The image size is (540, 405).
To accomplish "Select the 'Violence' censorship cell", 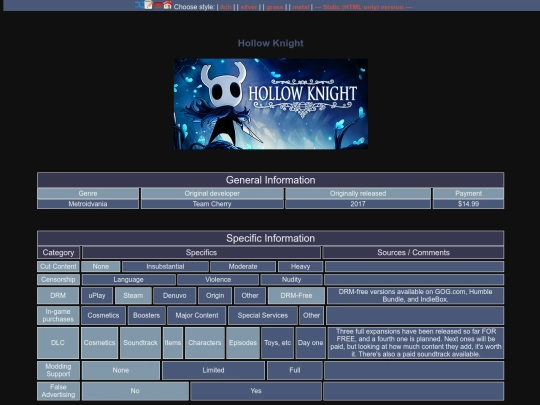I will pos(218,279).
